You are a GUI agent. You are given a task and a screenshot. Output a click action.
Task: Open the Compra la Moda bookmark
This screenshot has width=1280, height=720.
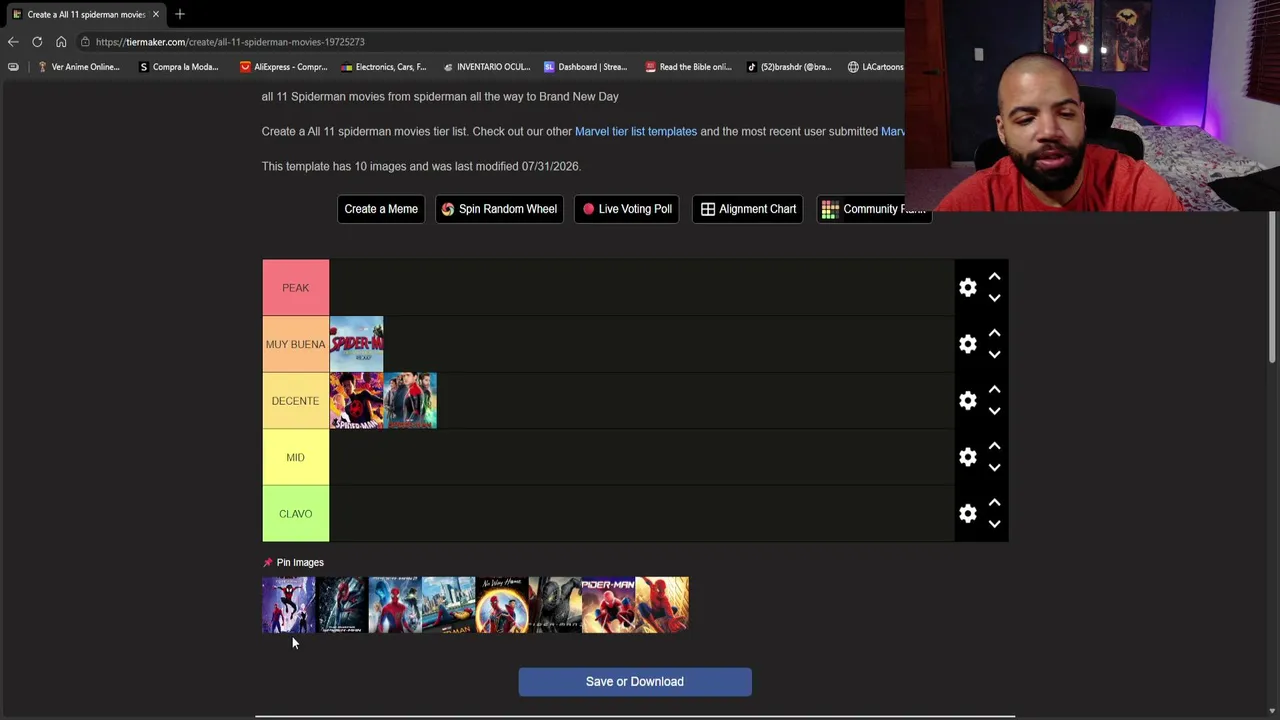[179, 67]
